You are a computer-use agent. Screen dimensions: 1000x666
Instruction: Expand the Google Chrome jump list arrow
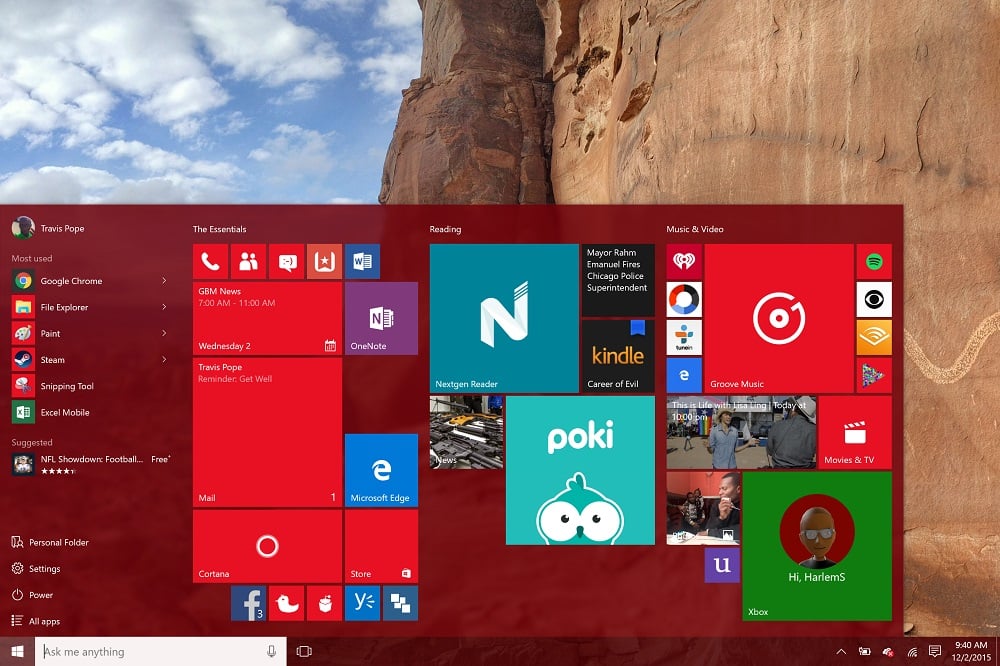164,281
